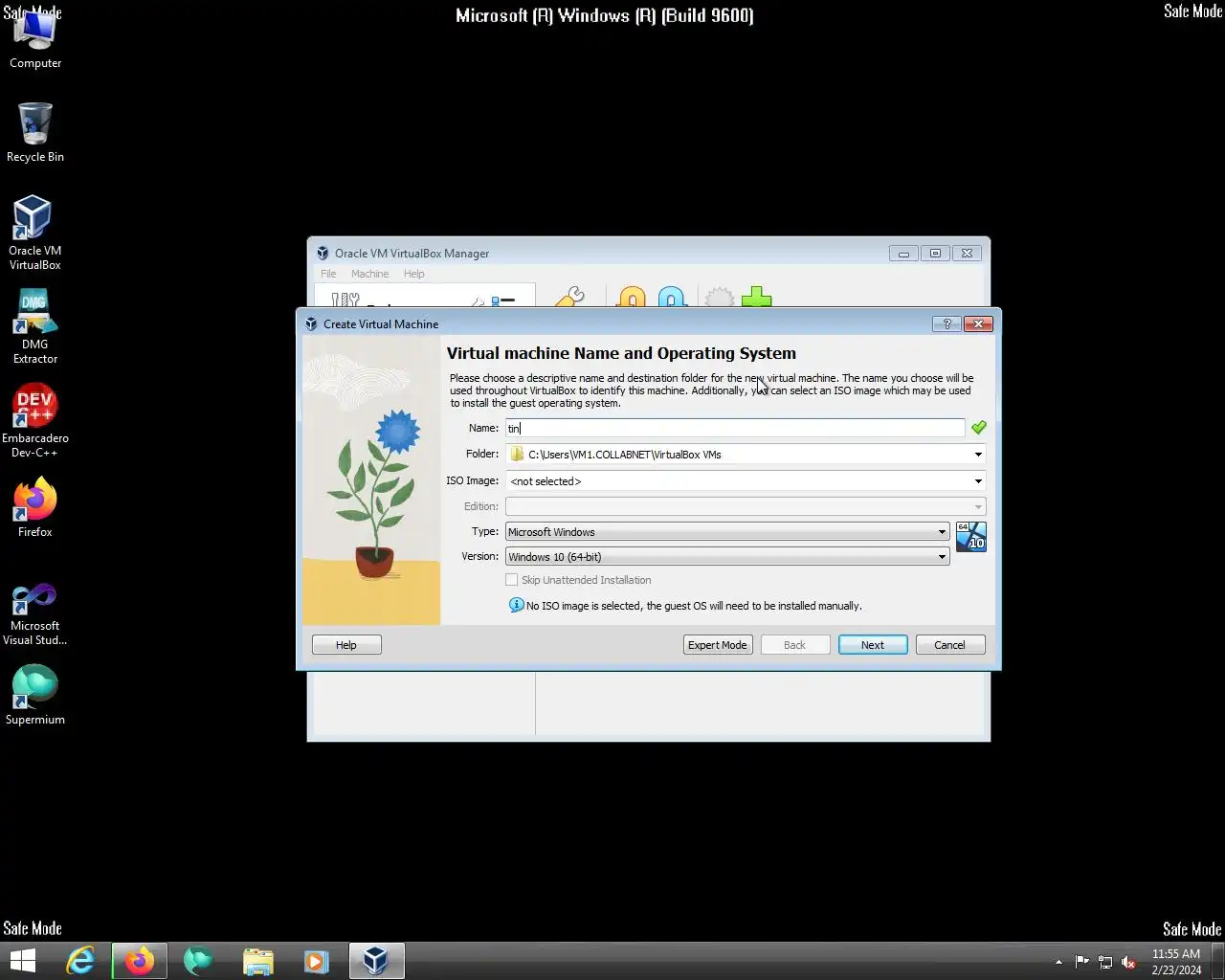Viewport: 1225px width, 980px height.
Task: Click VirtualBox Manager Preferences wrench icon
Action: (568, 298)
